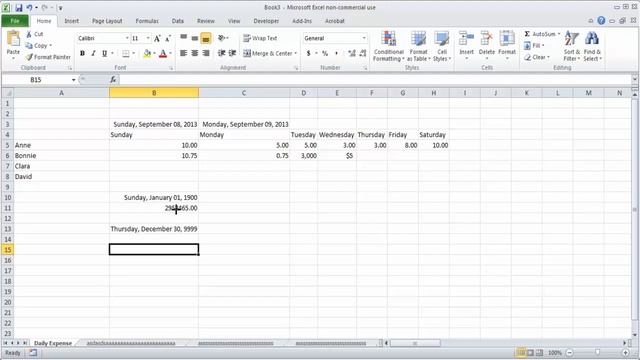Toggle Align Text Left
This screenshot has width=640, height=360.
[184, 53]
